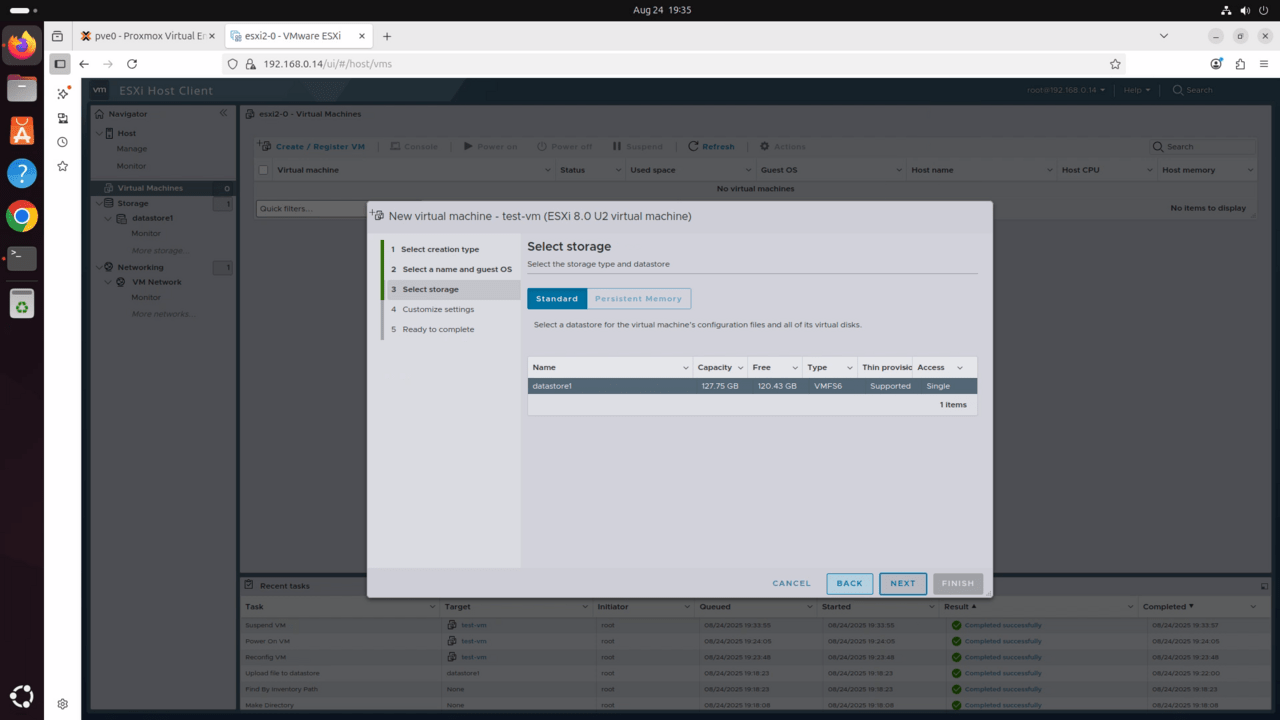Image resolution: width=1280 pixels, height=720 pixels.
Task: Open the Name column dropdown in datastore table
Action: pyautogui.click(x=685, y=368)
